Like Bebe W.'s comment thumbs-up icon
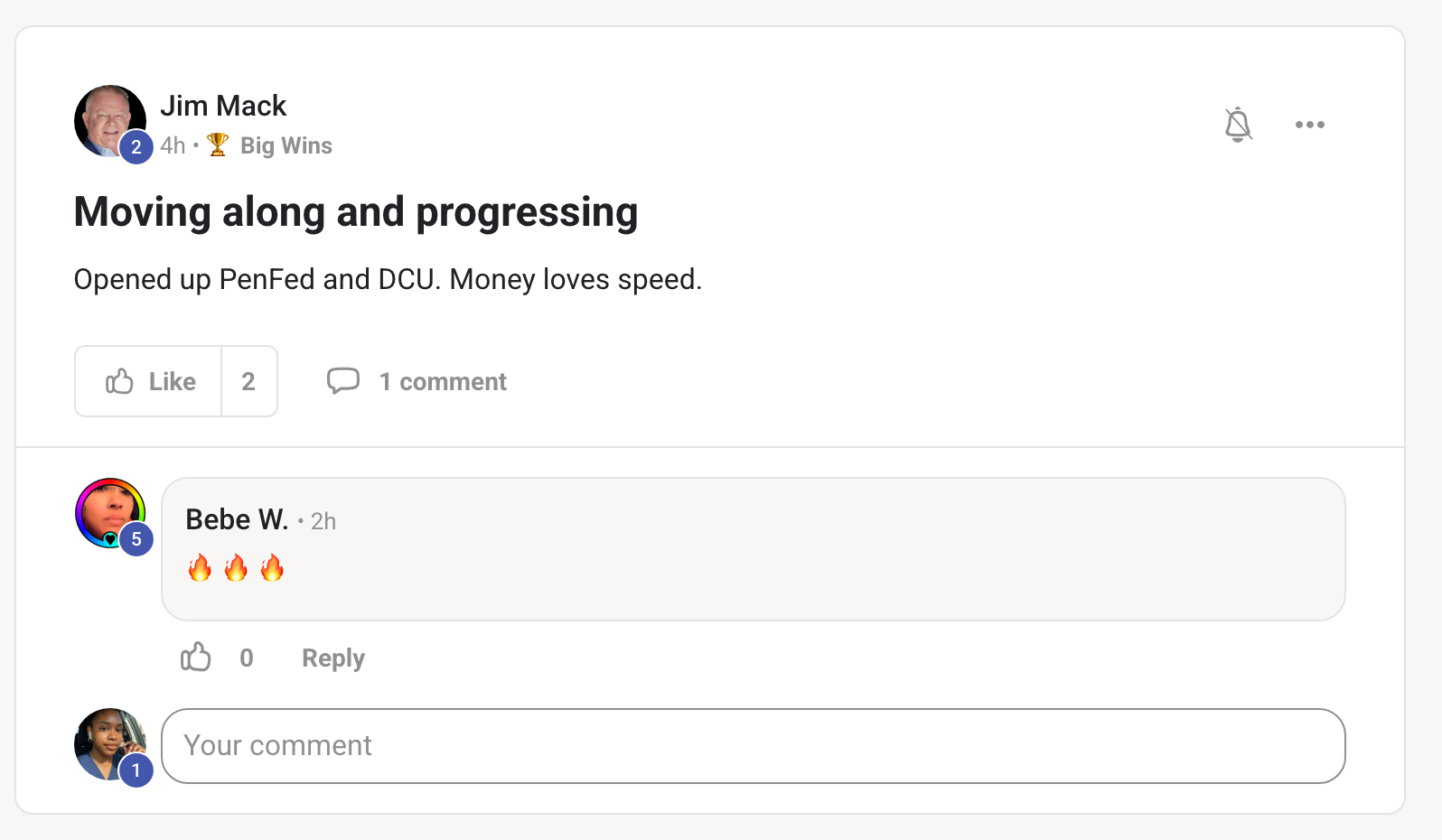 195,657
